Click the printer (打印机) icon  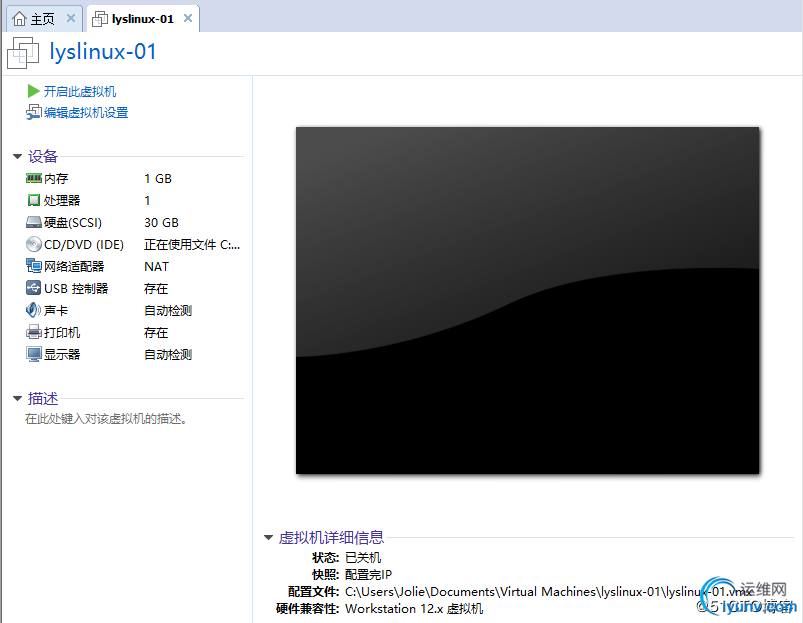pos(34,332)
